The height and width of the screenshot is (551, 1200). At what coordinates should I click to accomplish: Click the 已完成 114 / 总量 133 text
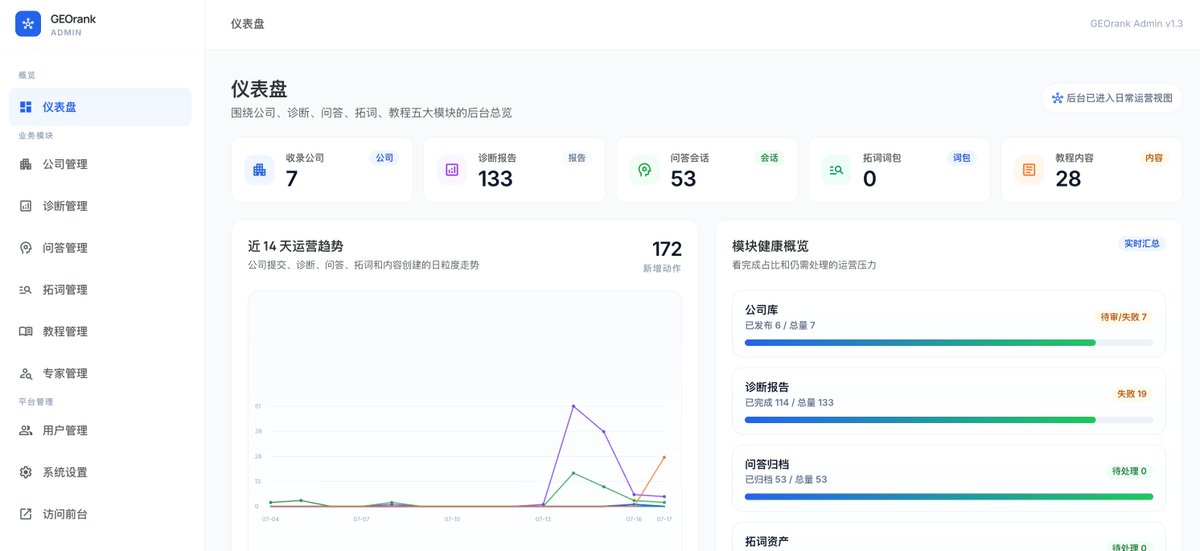coord(789,403)
